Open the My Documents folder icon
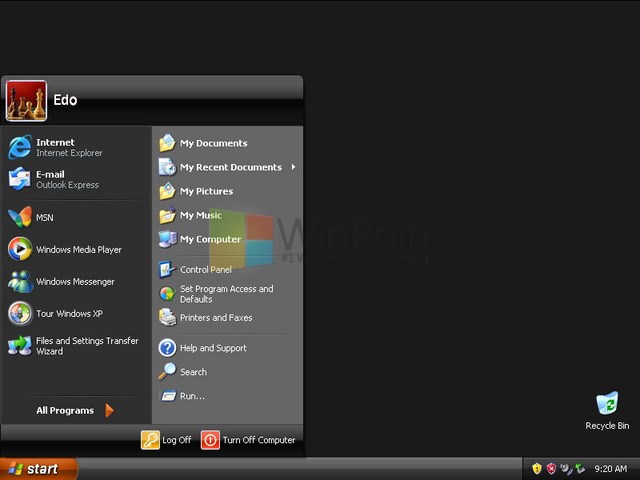Viewport: 640px width, 480px height. 167,143
